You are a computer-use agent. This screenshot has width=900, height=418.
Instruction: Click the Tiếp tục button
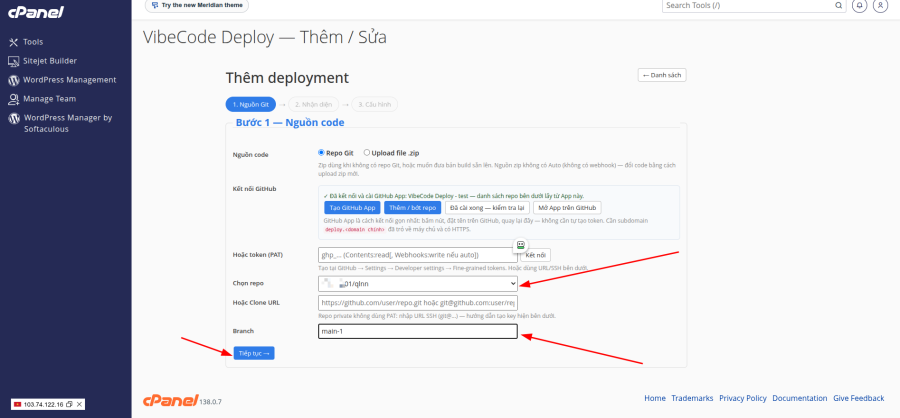[x=254, y=353]
